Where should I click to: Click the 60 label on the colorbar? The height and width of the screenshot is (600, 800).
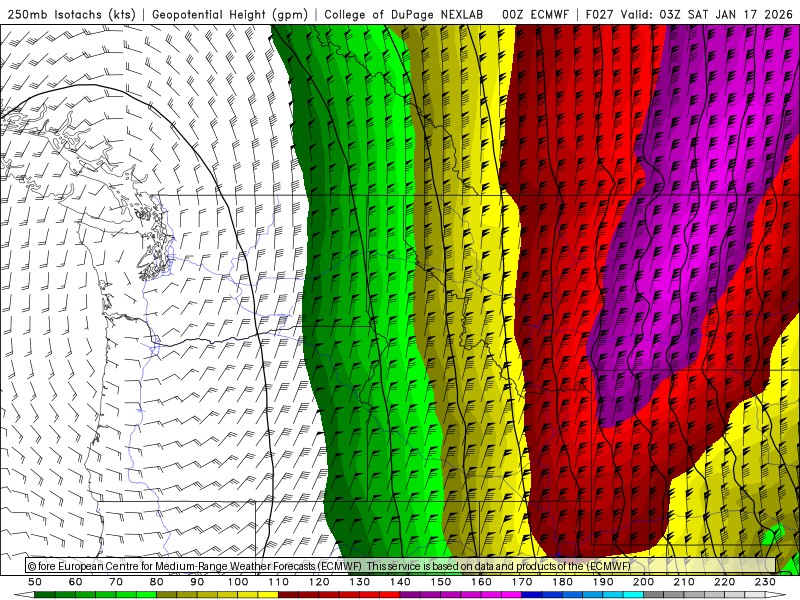[76, 582]
